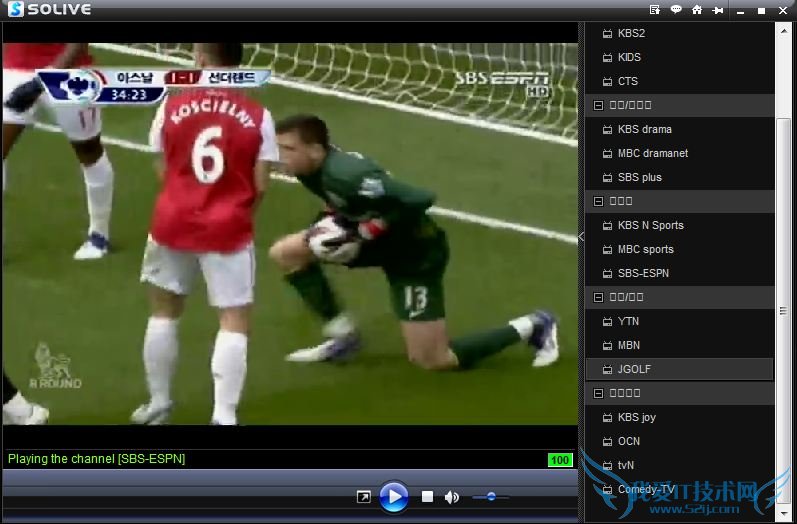Select the MBN channel
The height and width of the screenshot is (524, 797).
(679, 345)
